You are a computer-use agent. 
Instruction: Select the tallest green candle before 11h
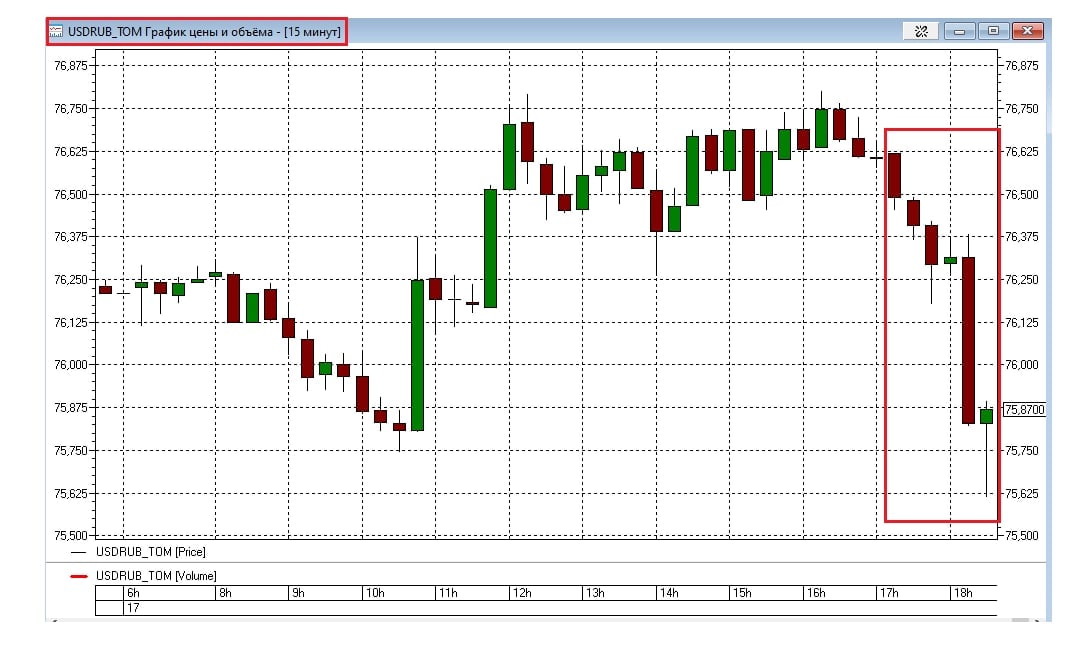(417, 355)
